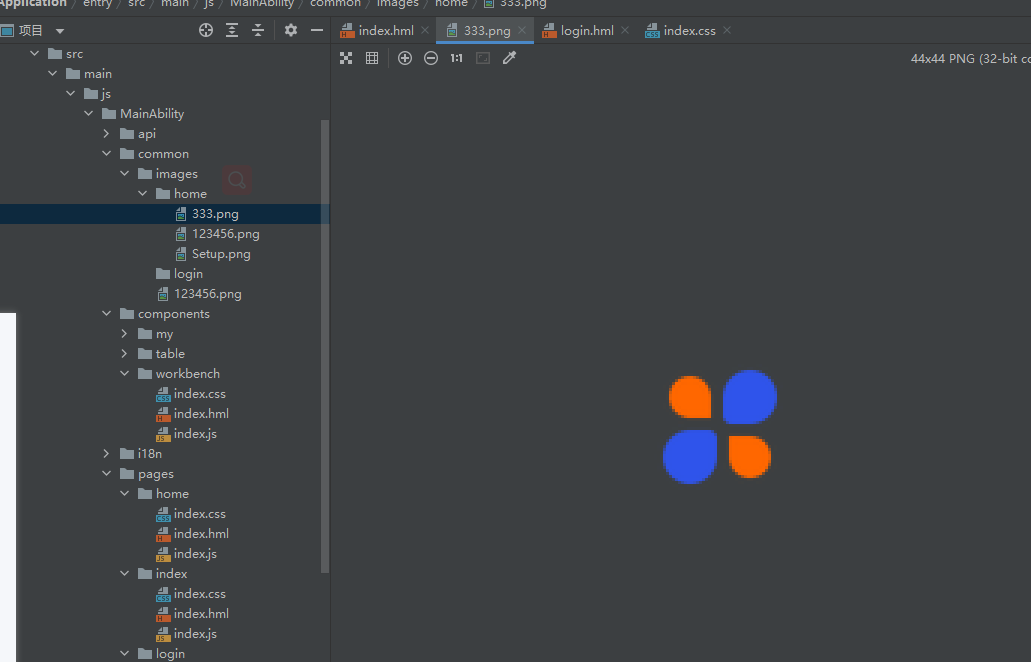Viewport: 1031px width, 662px height.
Task: Click the fit-to-window zoom icon
Action: [483, 58]
